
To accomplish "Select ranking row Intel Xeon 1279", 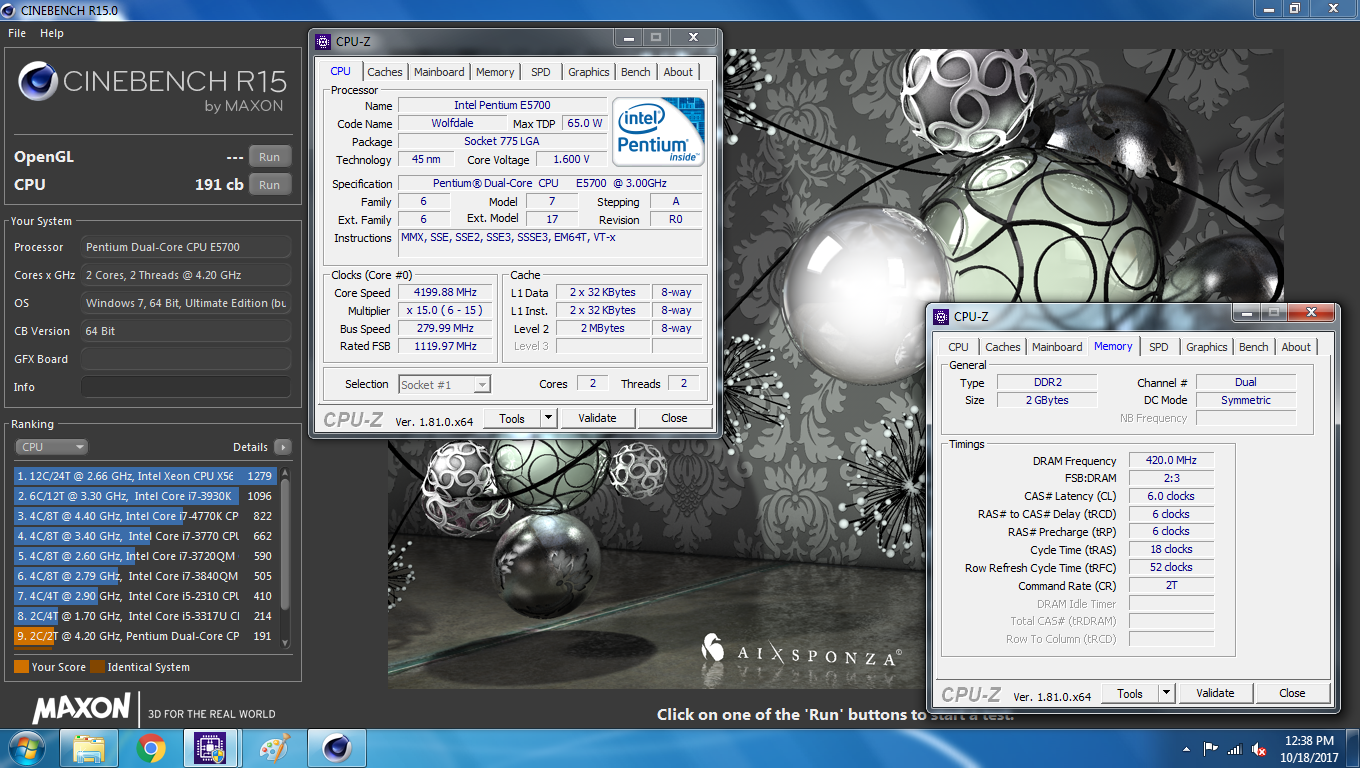I will point(144,476).
